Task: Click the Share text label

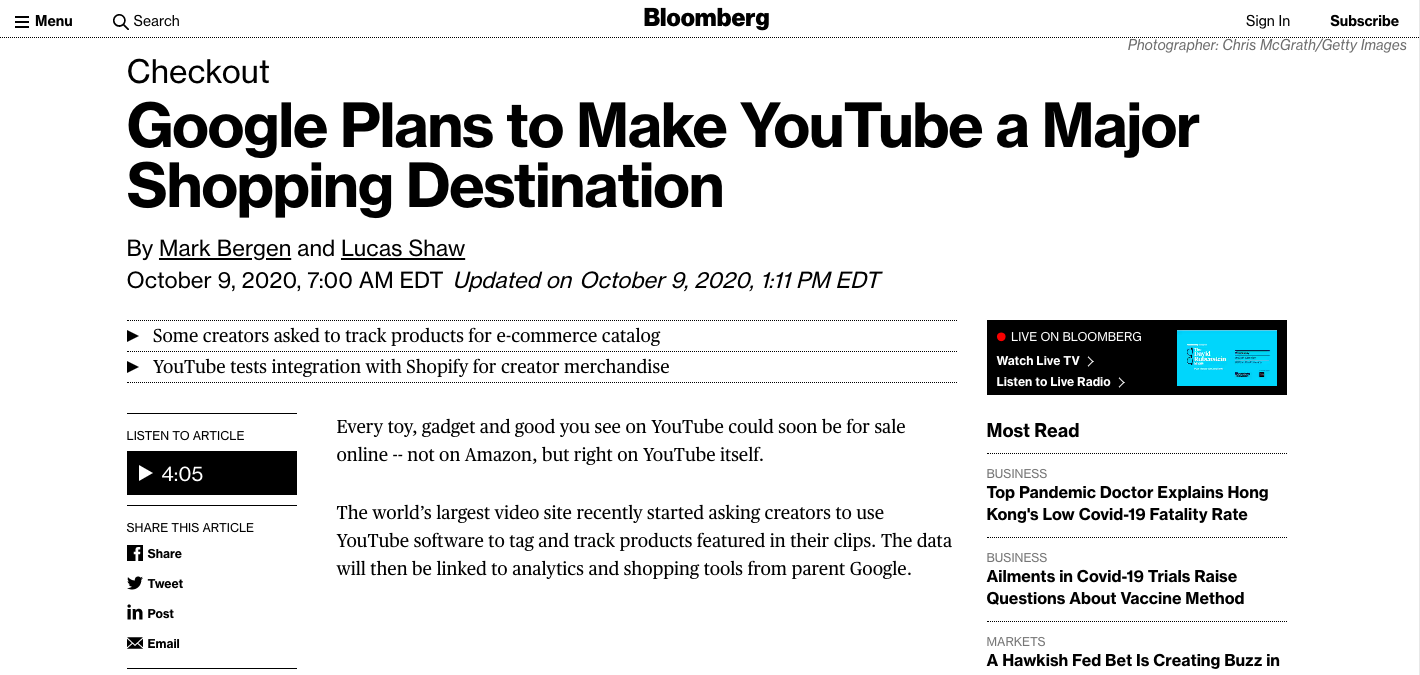Action: tap(164, 553)
